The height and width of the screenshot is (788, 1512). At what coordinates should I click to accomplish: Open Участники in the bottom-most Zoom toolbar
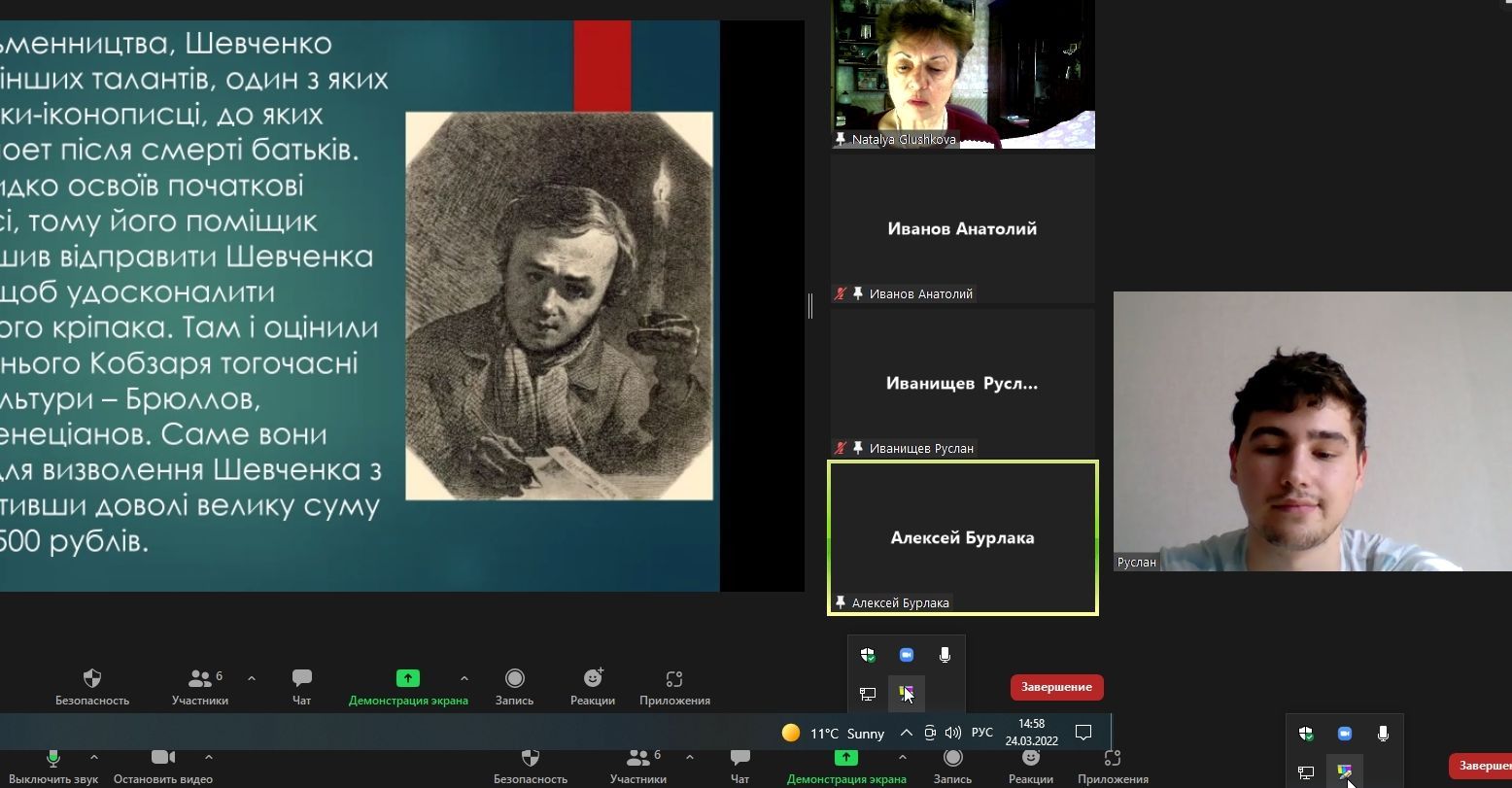click(x=638, y=767)
